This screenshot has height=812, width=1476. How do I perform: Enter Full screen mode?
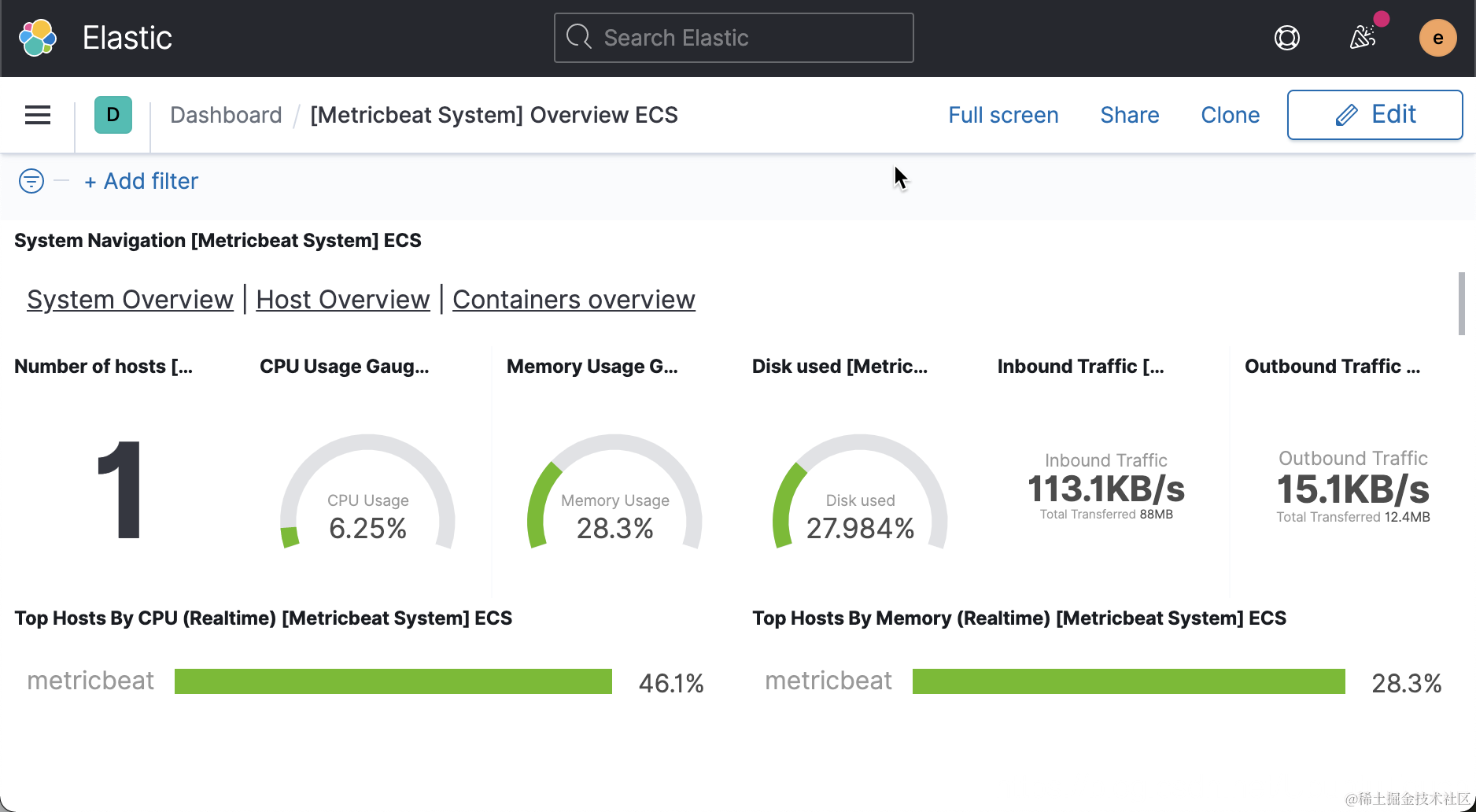pos(1003,115)
